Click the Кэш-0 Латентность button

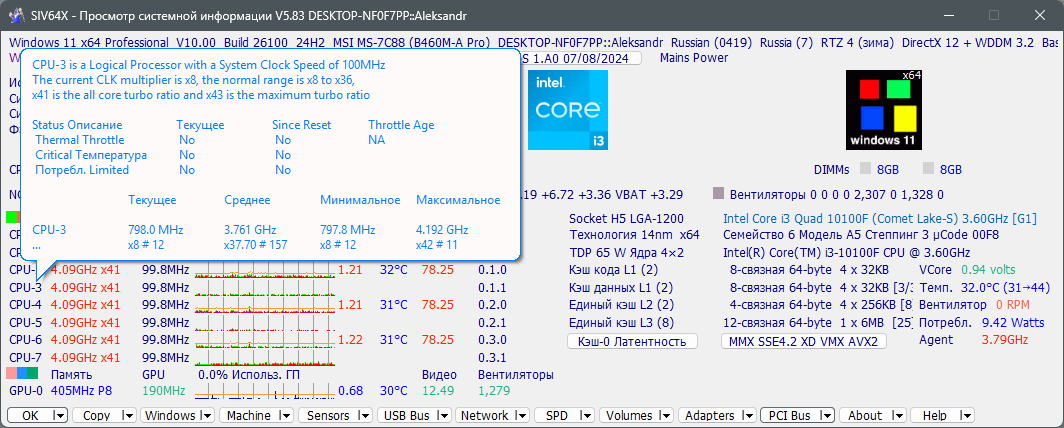pos(632,341)
